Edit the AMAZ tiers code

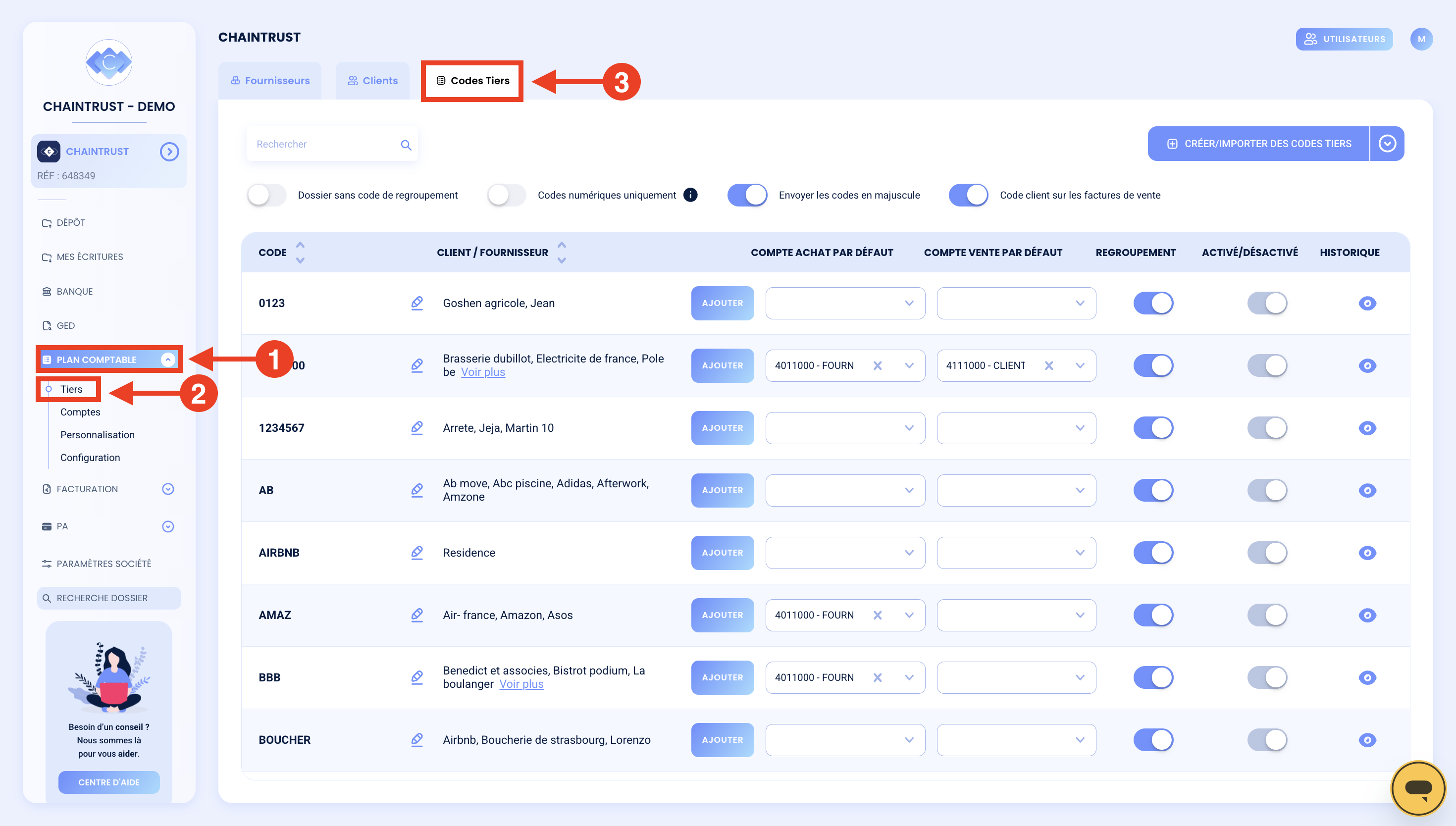click(417, 615)
